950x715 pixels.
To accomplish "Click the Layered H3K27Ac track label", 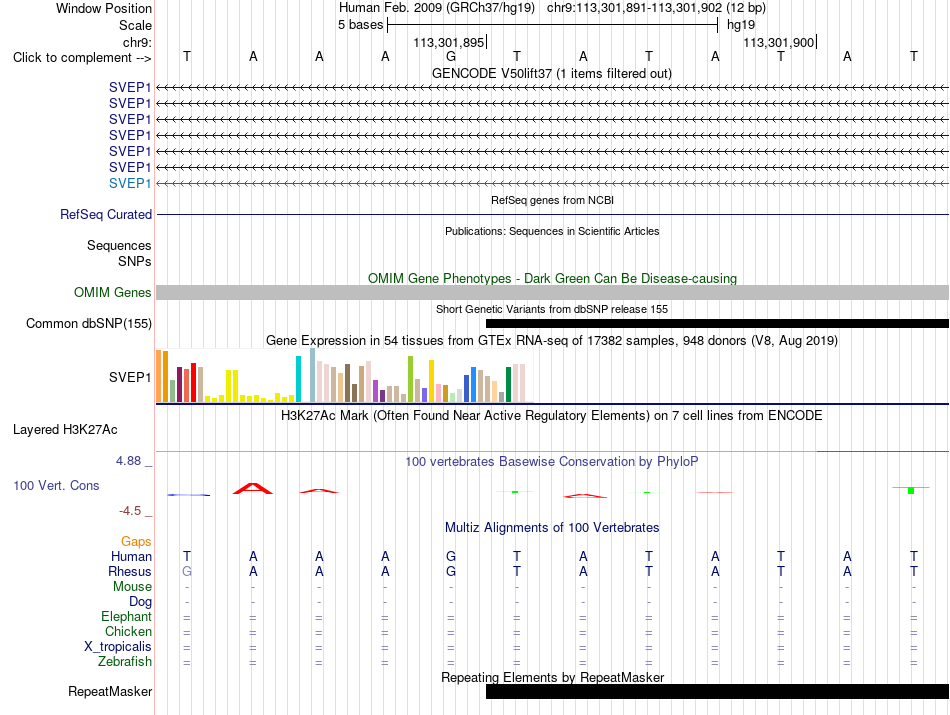I will 65,430.
